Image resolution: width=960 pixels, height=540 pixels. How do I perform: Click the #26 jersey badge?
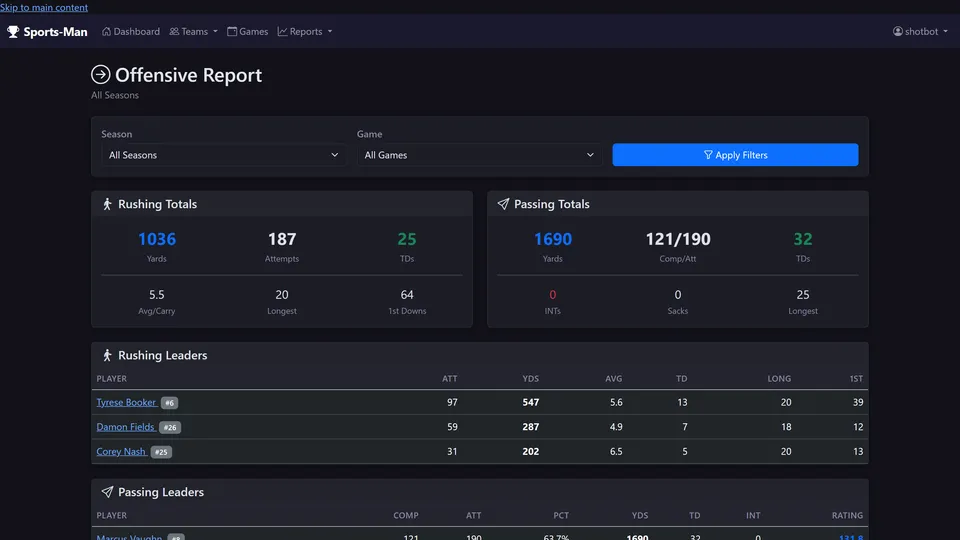click(170, 427)
